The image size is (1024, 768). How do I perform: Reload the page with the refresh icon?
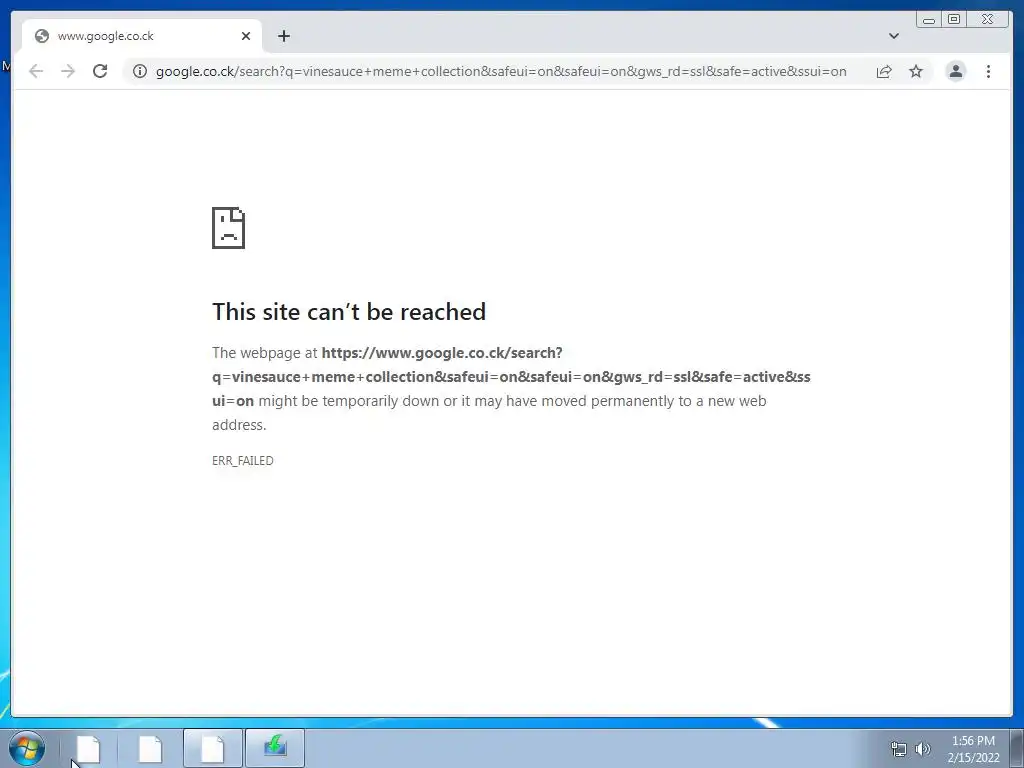coord(100,71)
